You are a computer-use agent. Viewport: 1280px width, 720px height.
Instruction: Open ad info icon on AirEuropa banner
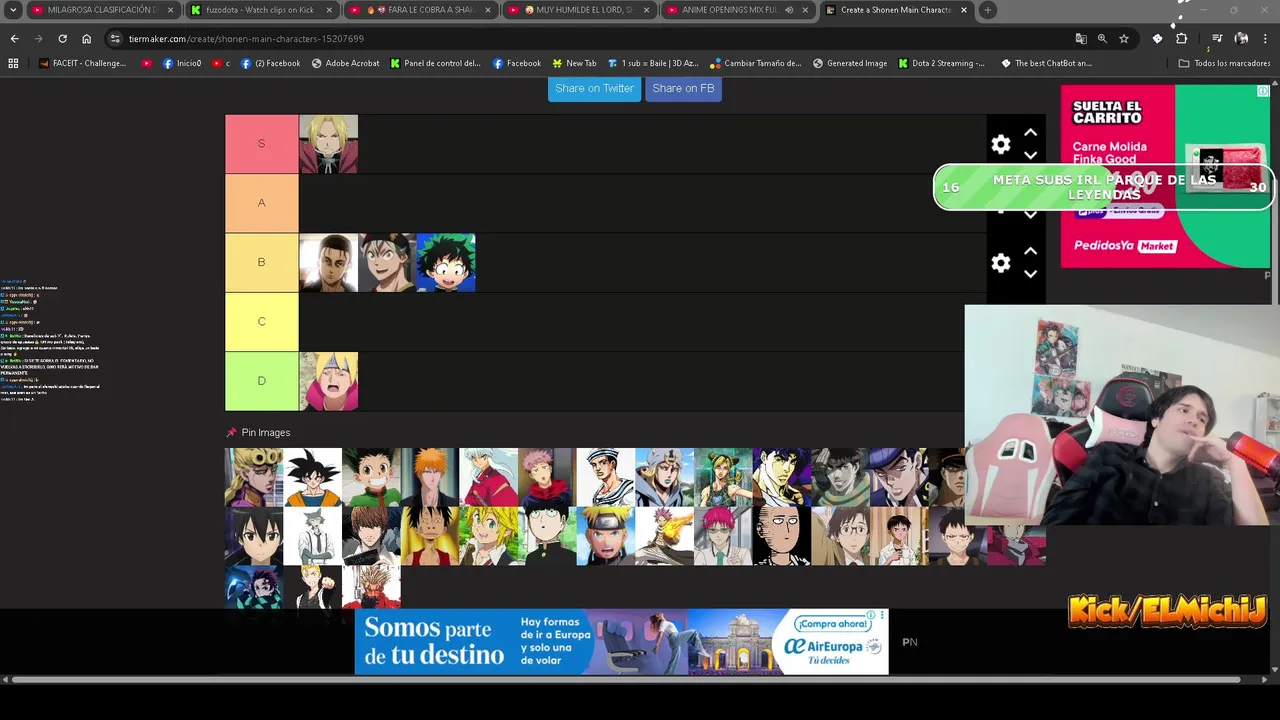click(x=871, y=615)
